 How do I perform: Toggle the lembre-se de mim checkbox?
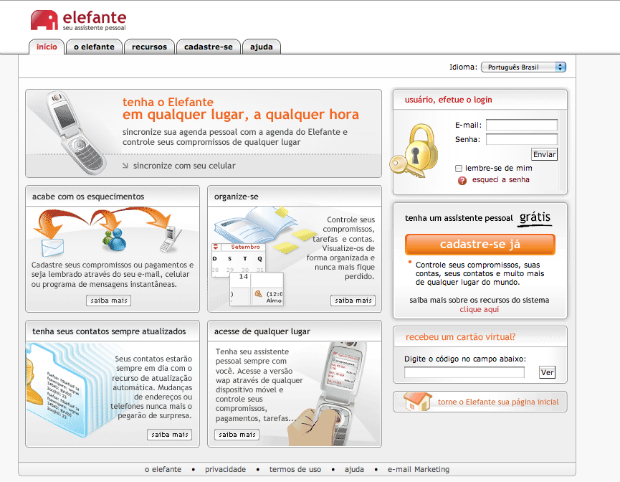458,168
